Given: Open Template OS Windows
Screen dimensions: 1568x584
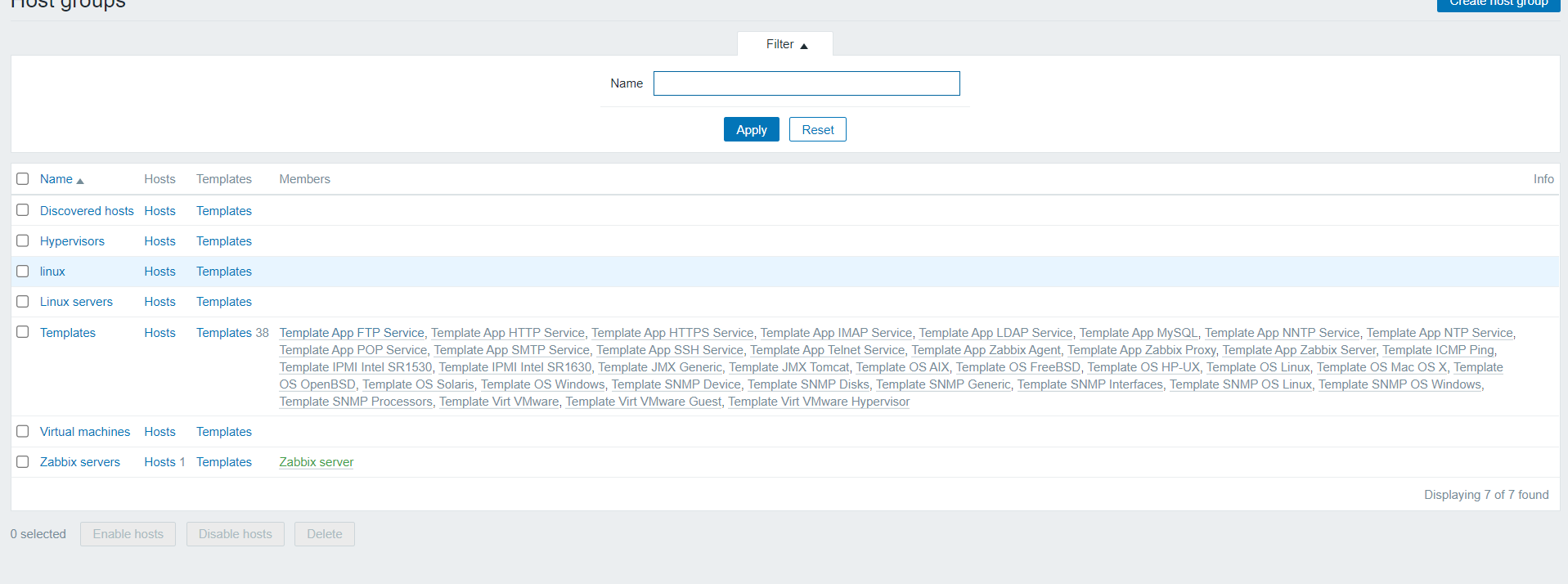Looking at the screenshot, I should click(x=543, y=384).
